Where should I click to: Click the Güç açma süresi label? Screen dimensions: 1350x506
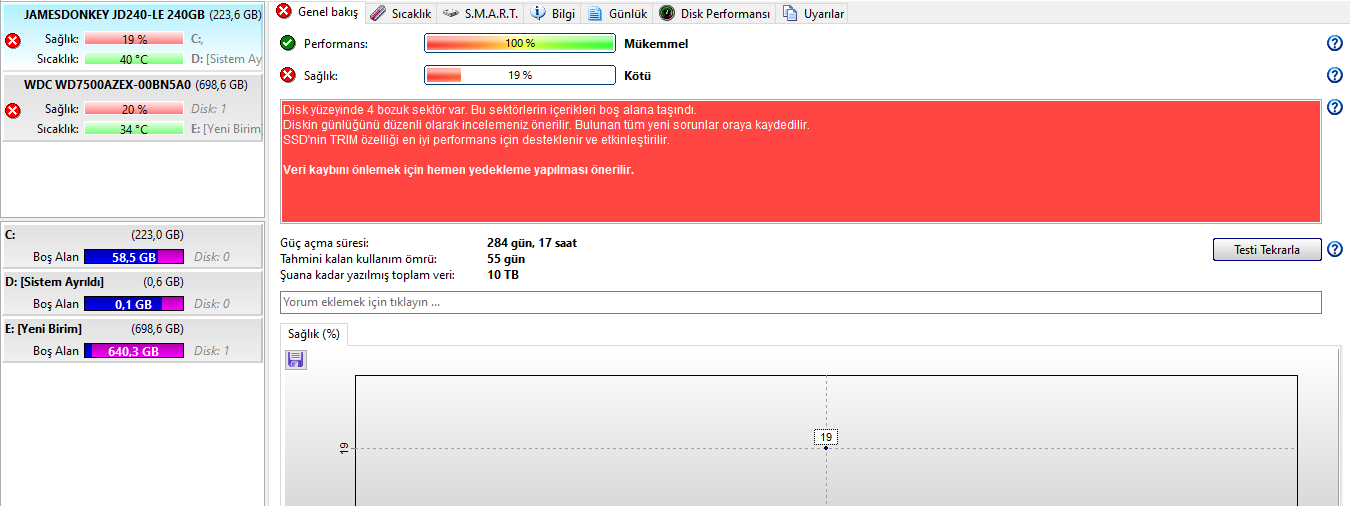pos(326,243)
